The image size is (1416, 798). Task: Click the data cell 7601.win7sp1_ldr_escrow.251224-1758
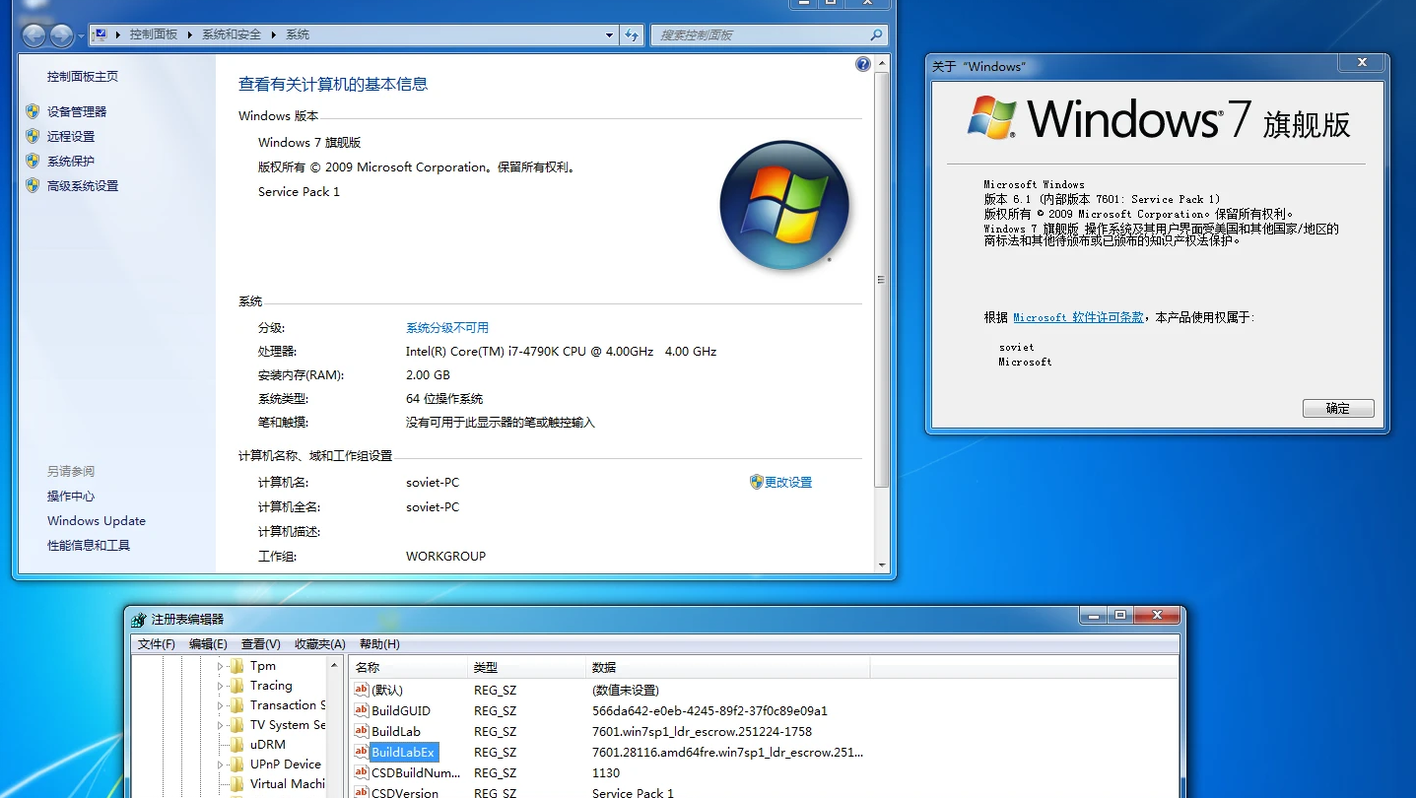[x=702, y=732]
